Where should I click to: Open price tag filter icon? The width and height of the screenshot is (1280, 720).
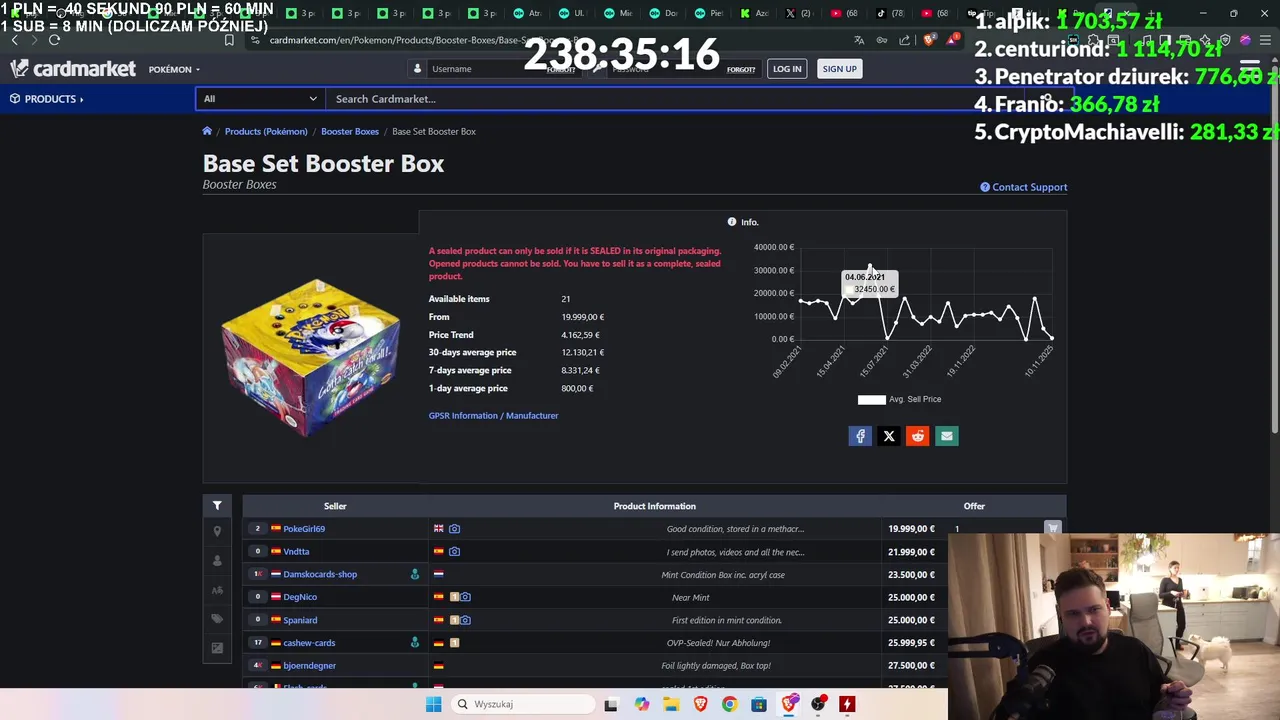(217, 619)
